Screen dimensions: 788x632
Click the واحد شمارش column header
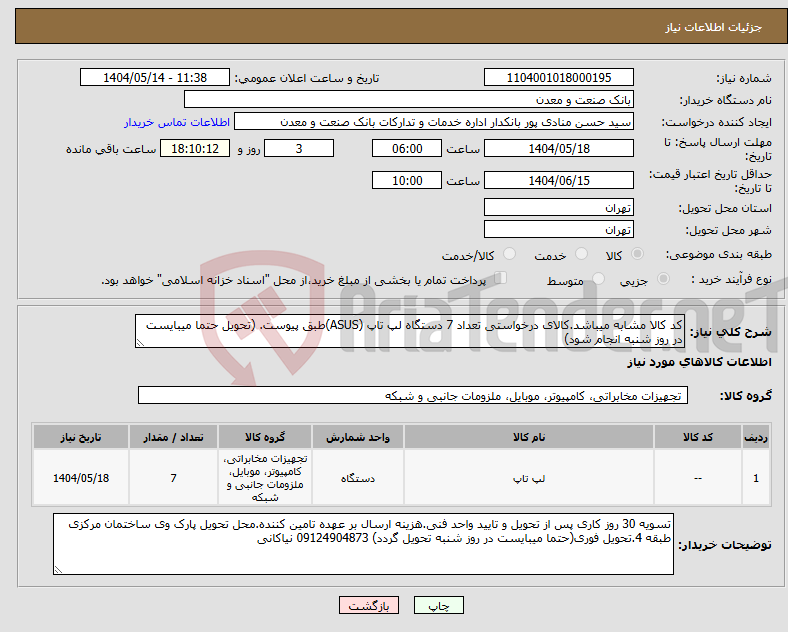pos(358,437)
